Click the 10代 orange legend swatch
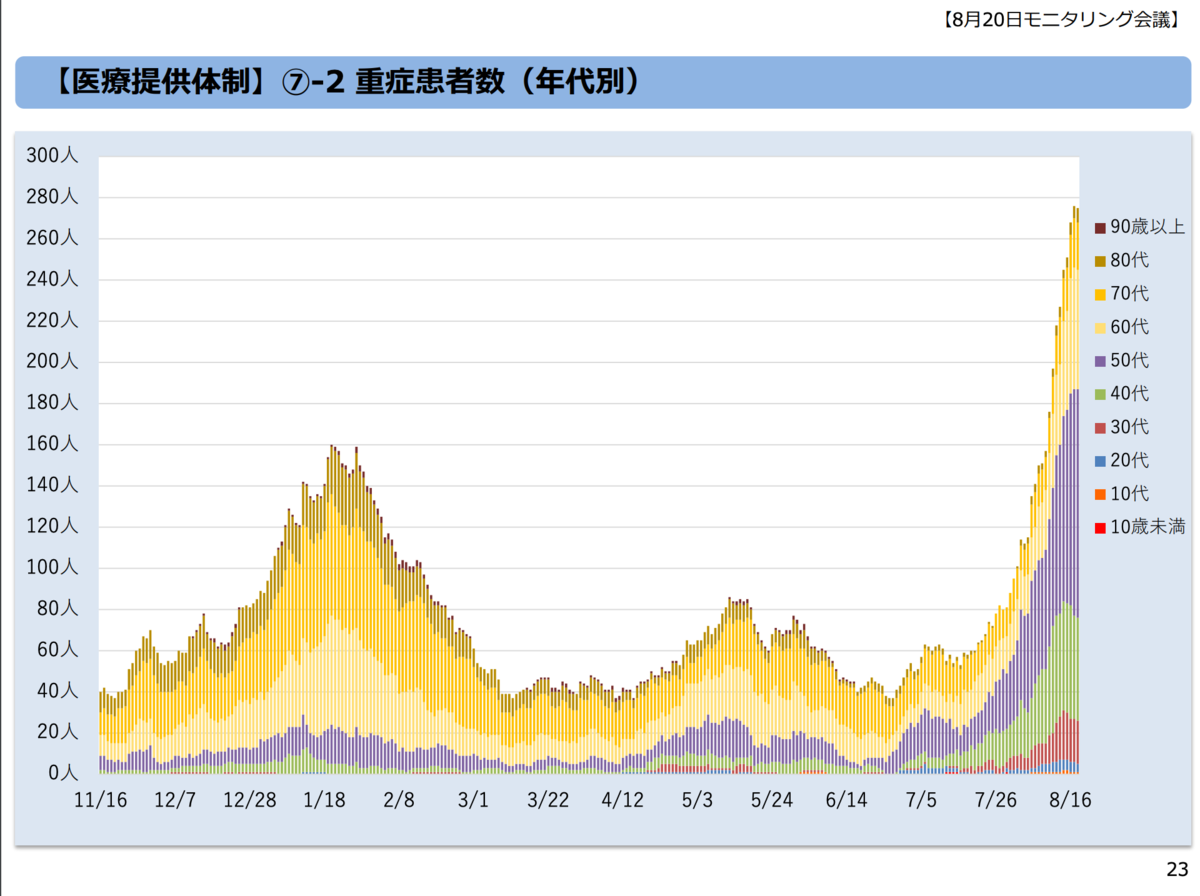This screenshot has width=1200, height=896. coord(1100,494)
